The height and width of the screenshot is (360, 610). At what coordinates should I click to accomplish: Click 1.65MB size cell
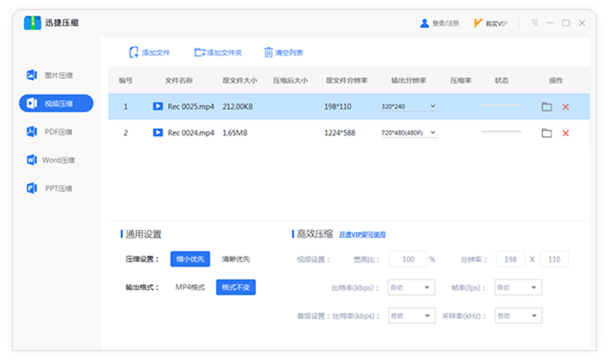click(x=235, y=133)
